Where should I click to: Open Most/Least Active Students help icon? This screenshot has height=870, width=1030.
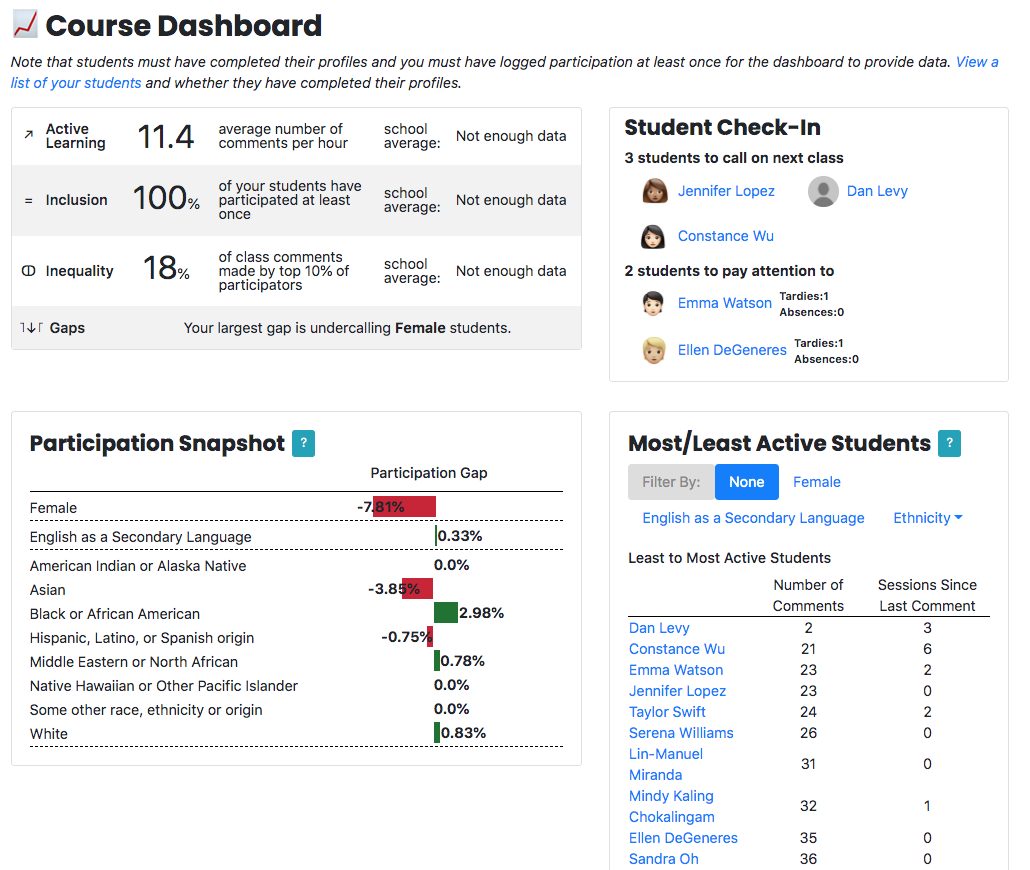(949, 443)
